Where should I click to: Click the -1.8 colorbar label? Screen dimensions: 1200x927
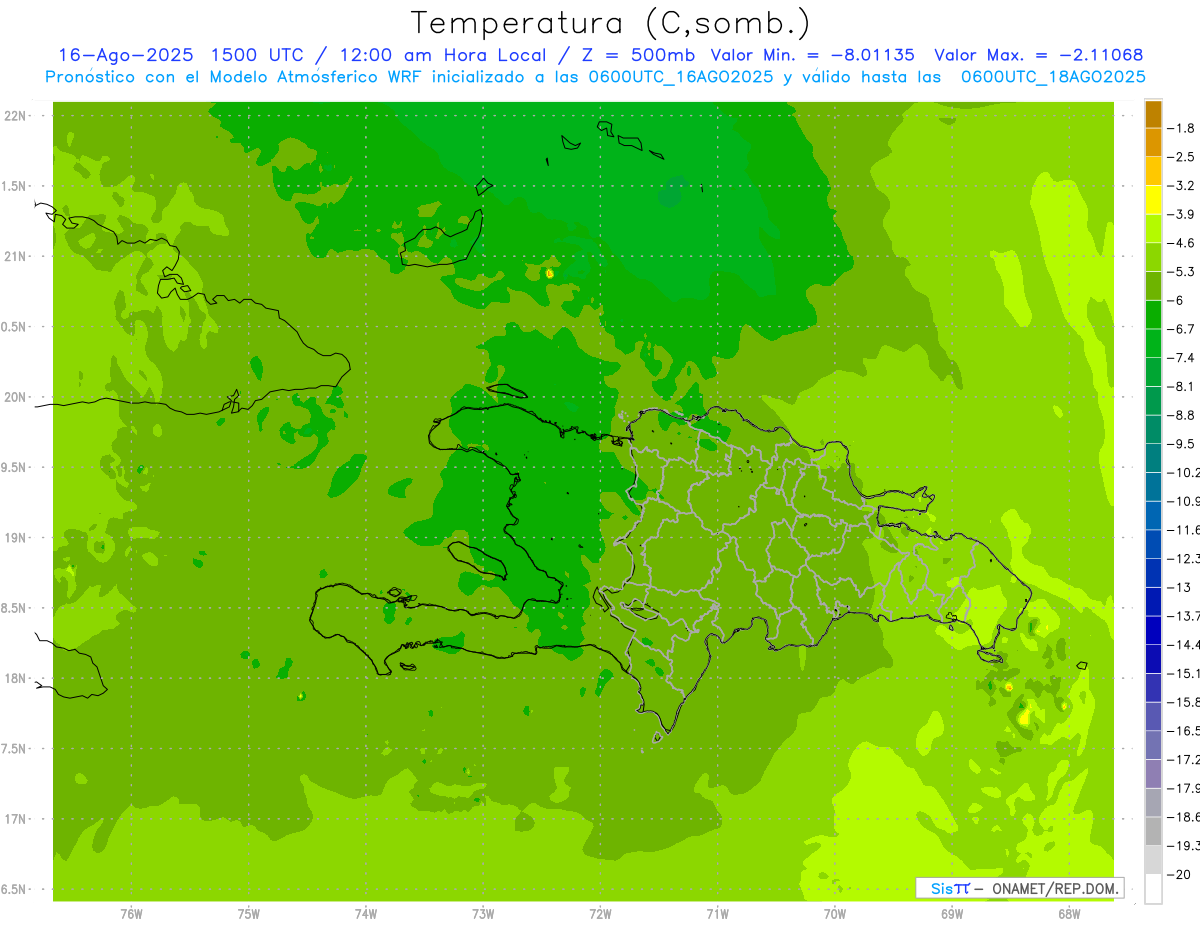pos(1181,128)
